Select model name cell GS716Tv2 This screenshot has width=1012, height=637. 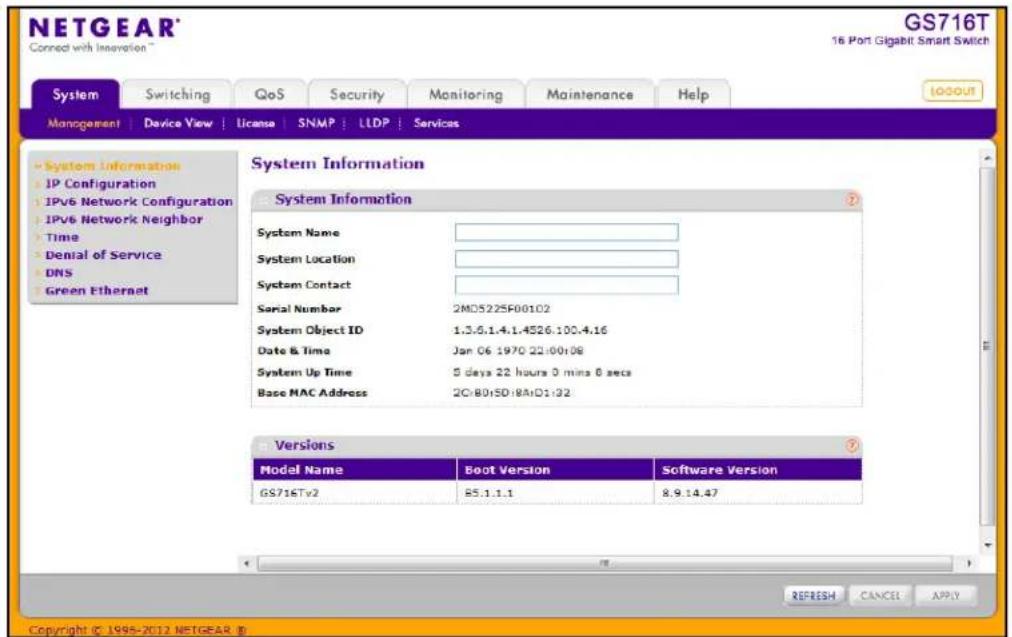point(289,493)
